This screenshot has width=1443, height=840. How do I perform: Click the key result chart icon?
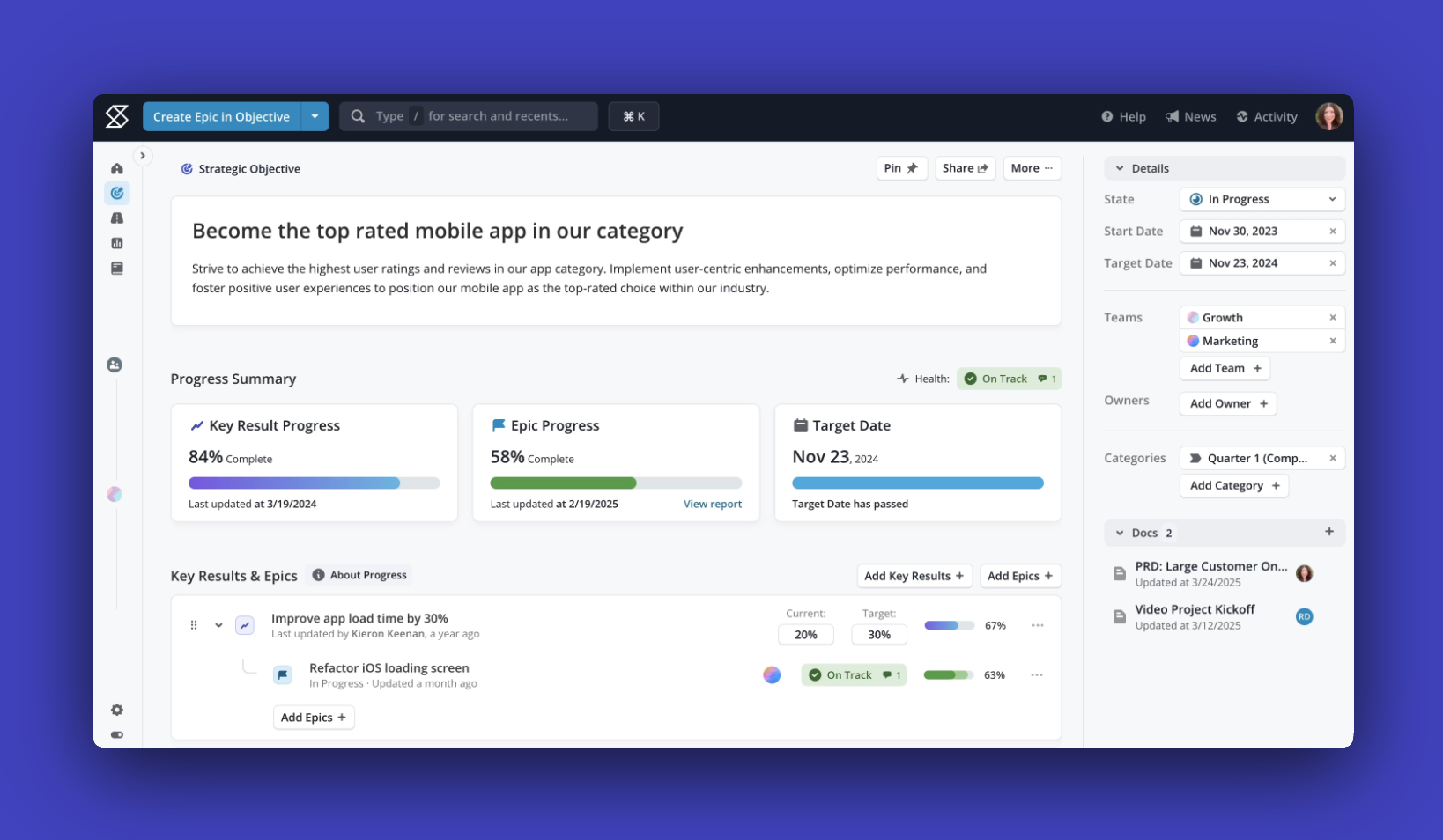245,625
